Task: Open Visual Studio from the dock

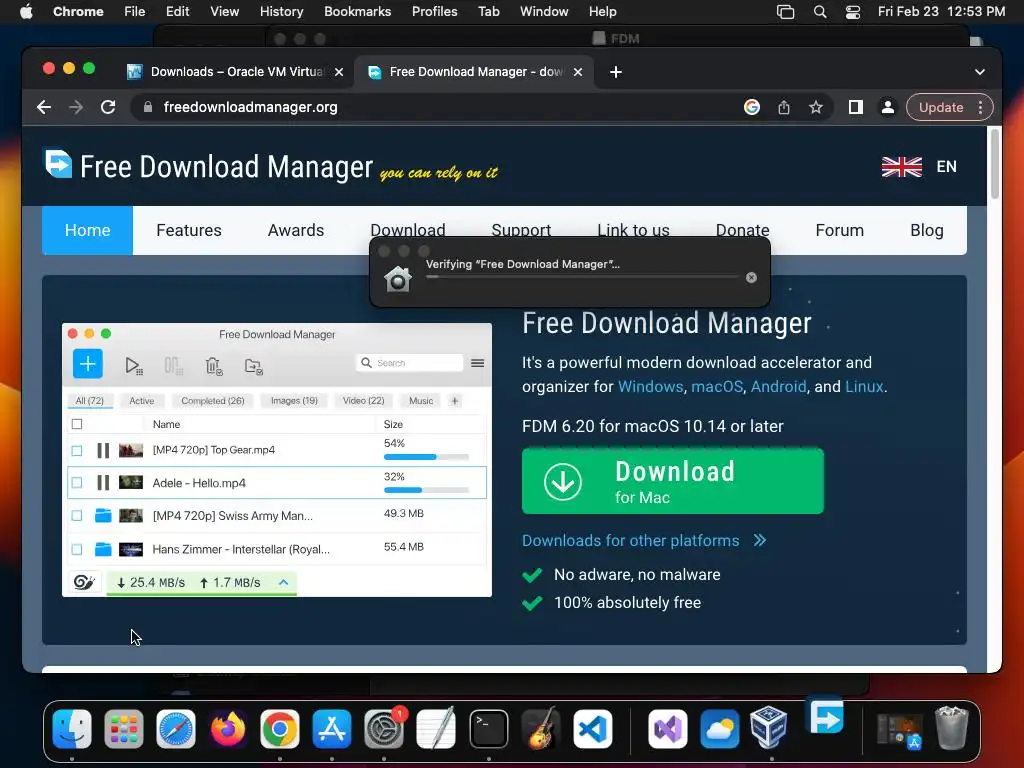Action: pyautogui.click(x=667, y=728)
